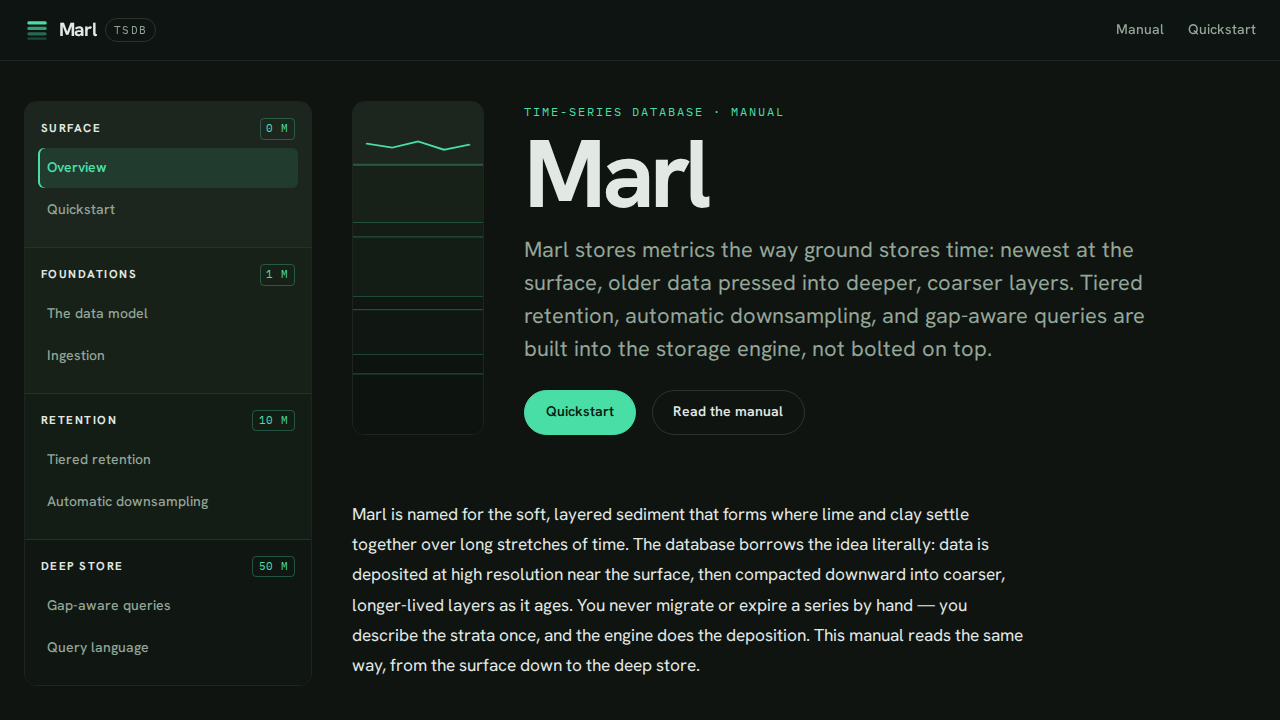Screen dimensions: 1280x720
Task: Click the FOUNDATIONS section heading
Action: [89, 274]
